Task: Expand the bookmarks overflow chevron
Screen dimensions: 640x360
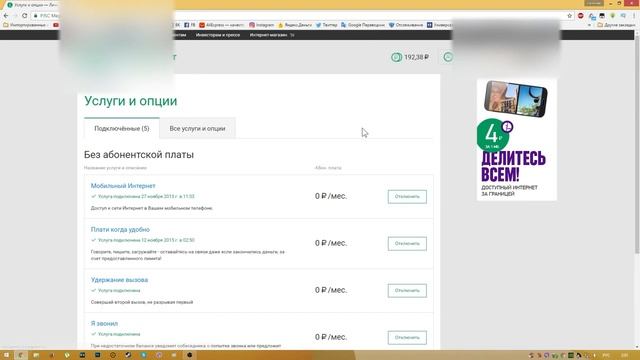Action: tap(589, 25)
